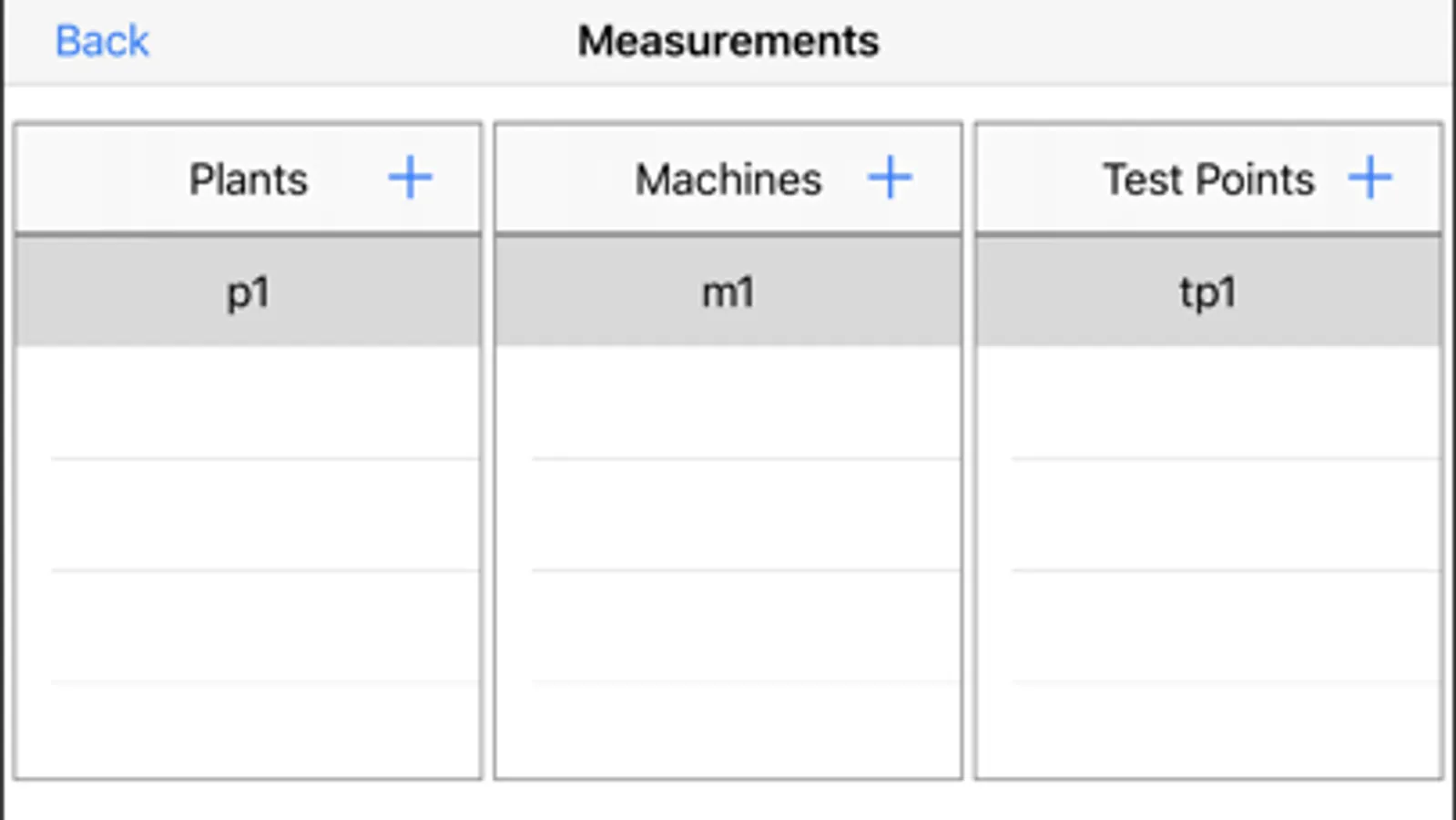Select machine m1 in Machines list

click(x=728, y=293)
